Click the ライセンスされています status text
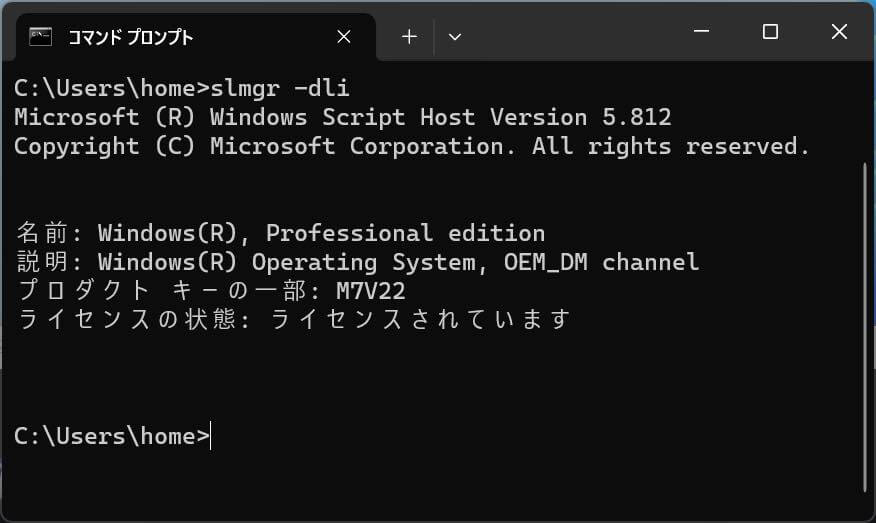The height and width of the screenshot is (523, 876). pyautogui.click(x=420, y=320)
